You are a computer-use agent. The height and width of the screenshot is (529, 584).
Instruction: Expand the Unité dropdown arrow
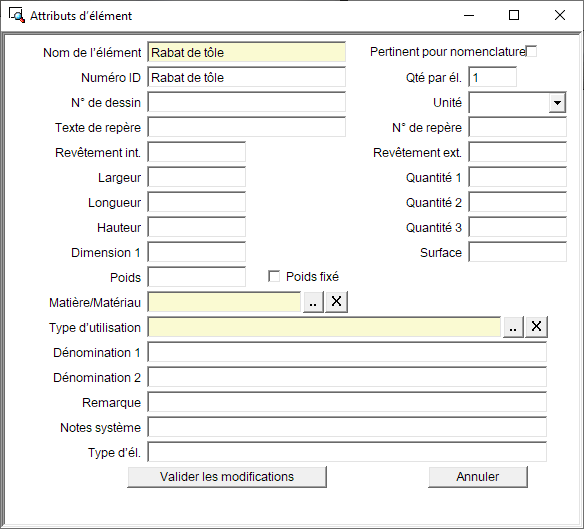pos(557,103)
